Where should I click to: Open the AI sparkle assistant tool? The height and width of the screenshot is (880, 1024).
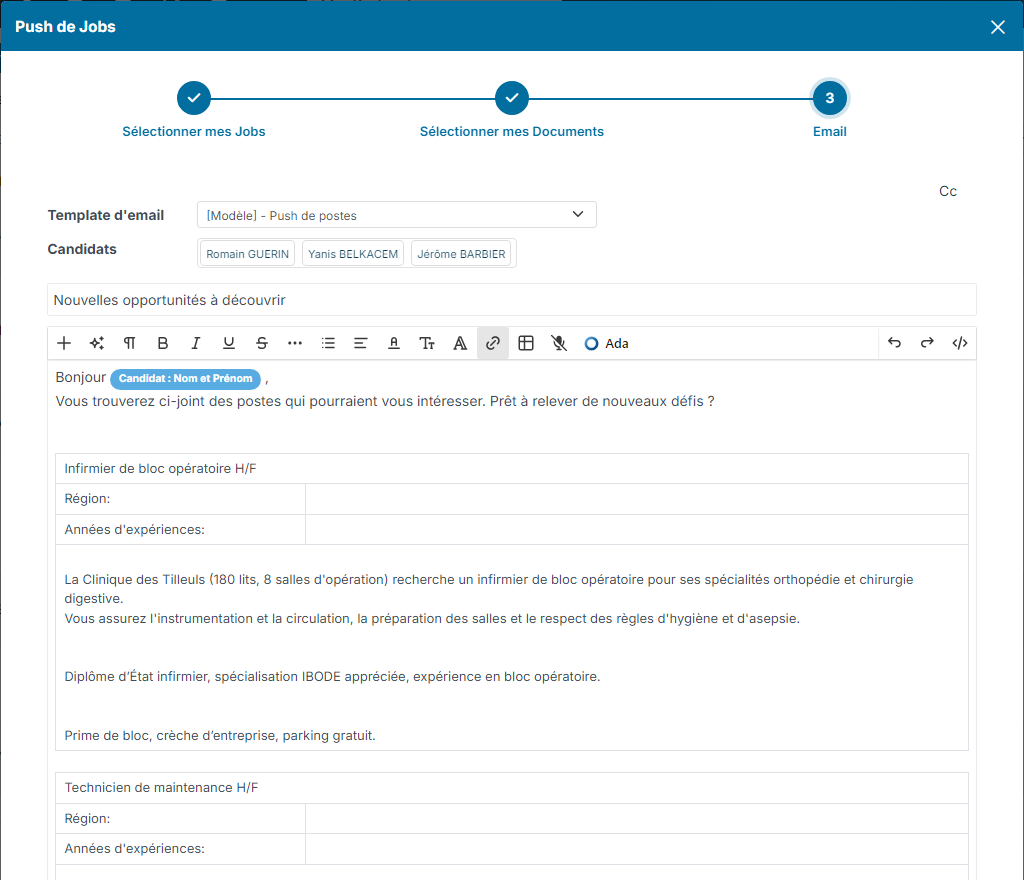click(x=97, y=343)
